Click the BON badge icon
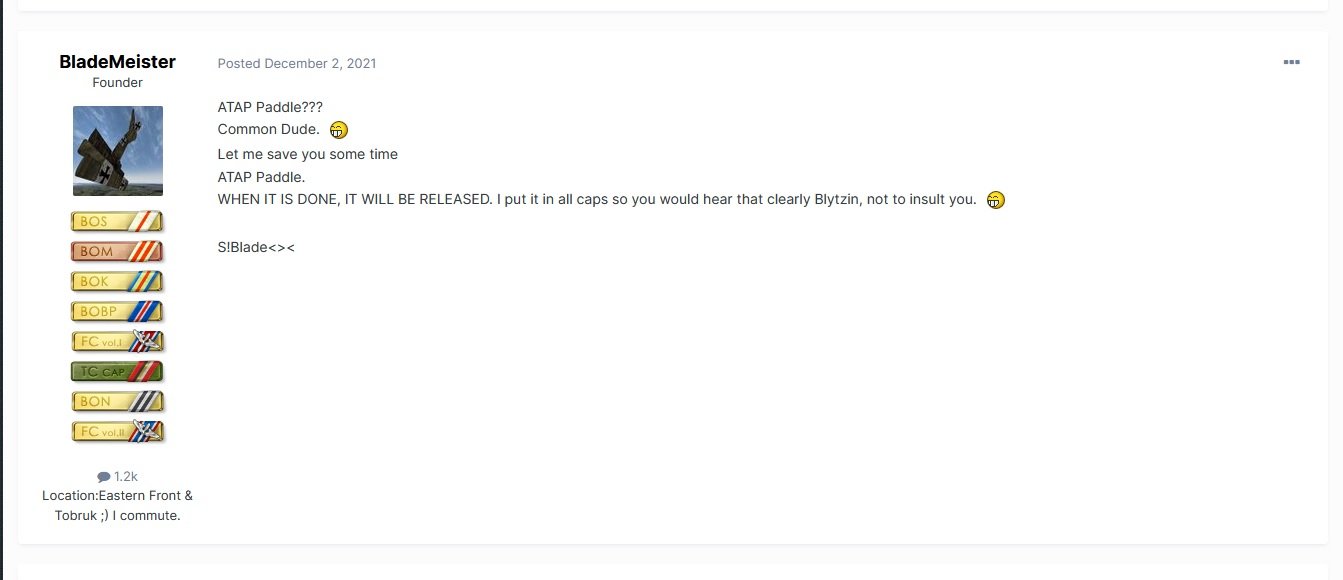This screenshot has width=1343, height=580. click(x=117, y=402)
